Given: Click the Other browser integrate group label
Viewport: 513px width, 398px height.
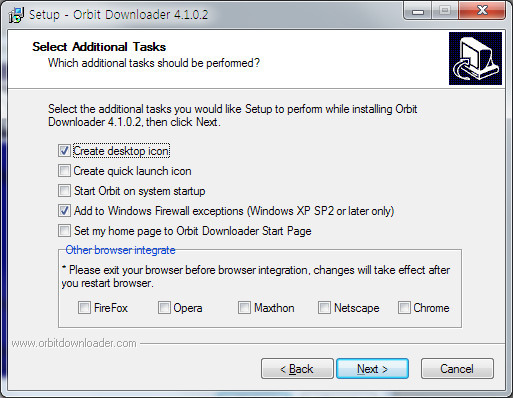Looking at the screenshot, I should (120, 250).
